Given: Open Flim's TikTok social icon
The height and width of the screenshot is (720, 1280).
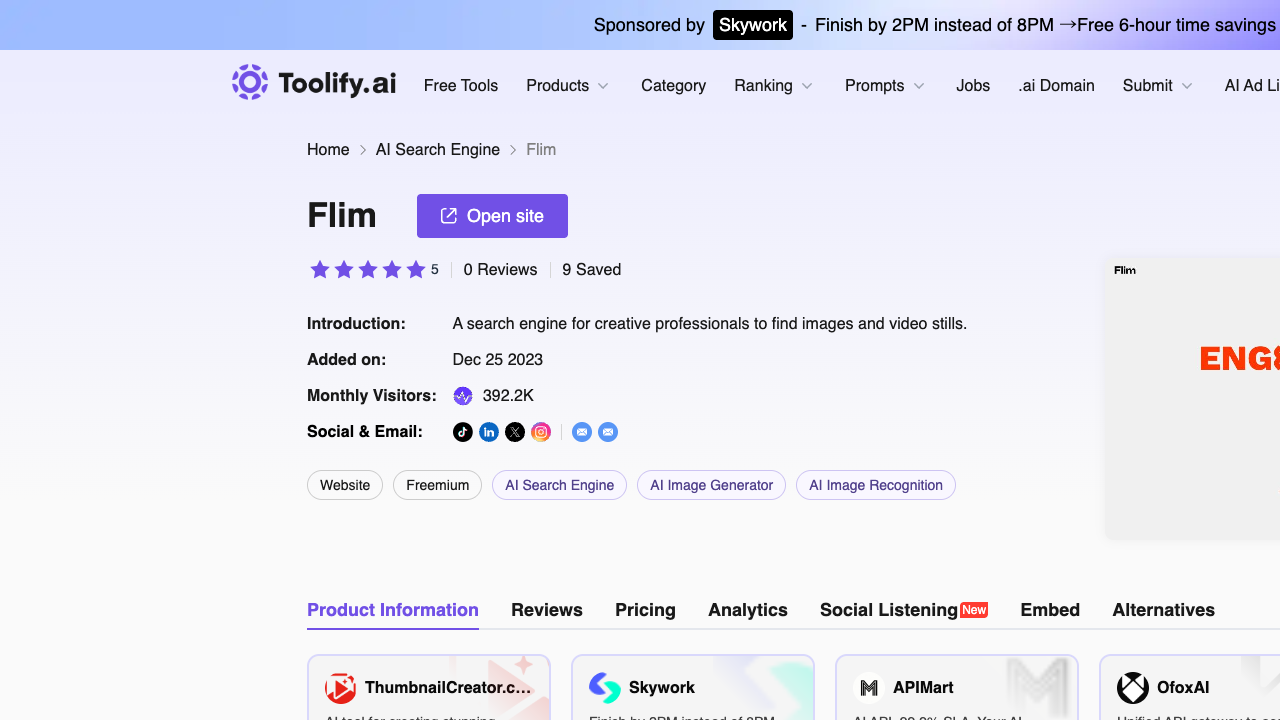Looking at the screenshot, I should click(x=463, y=432).
